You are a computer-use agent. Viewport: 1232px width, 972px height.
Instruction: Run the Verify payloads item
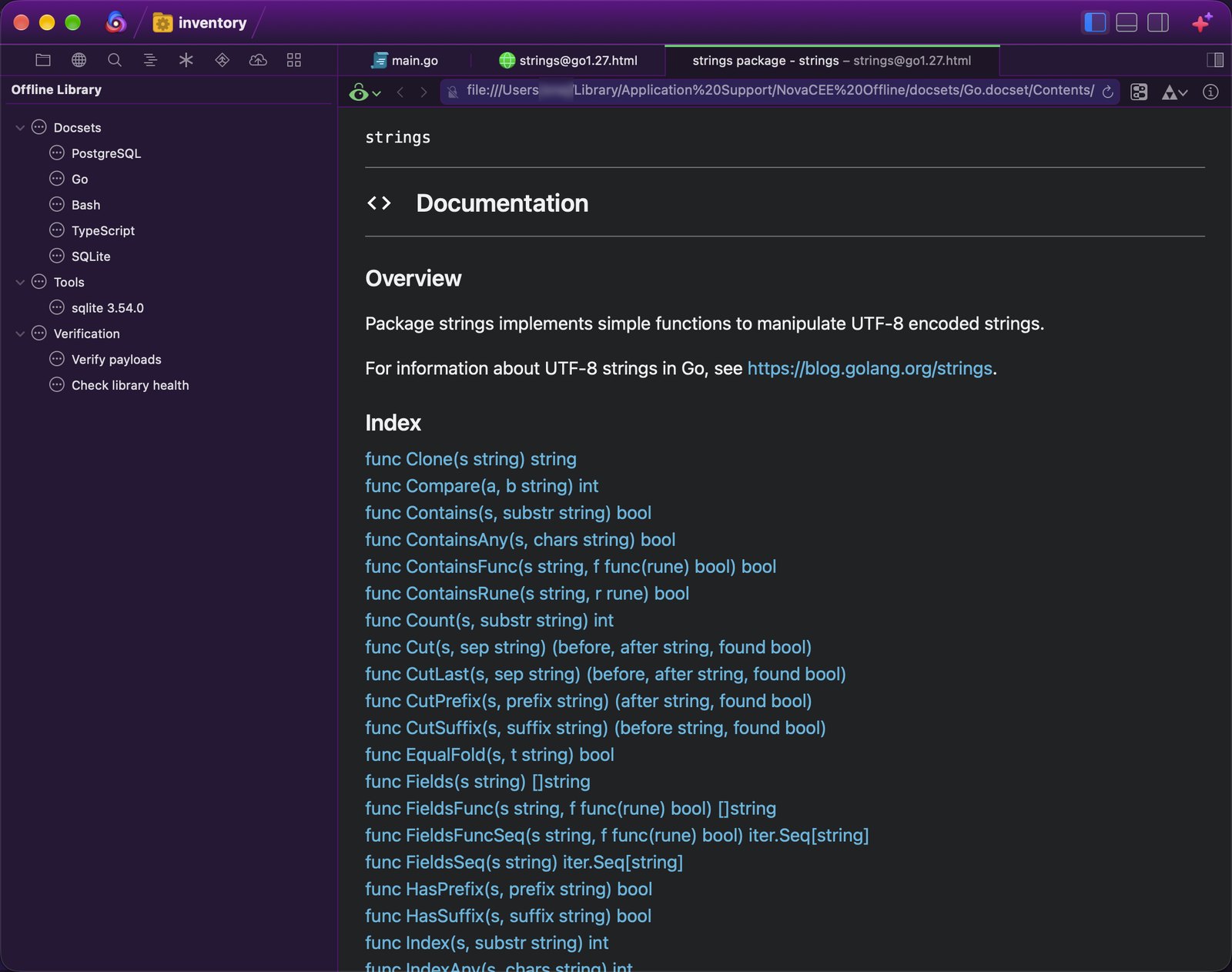pyautogui.click(x=116, y=359)
